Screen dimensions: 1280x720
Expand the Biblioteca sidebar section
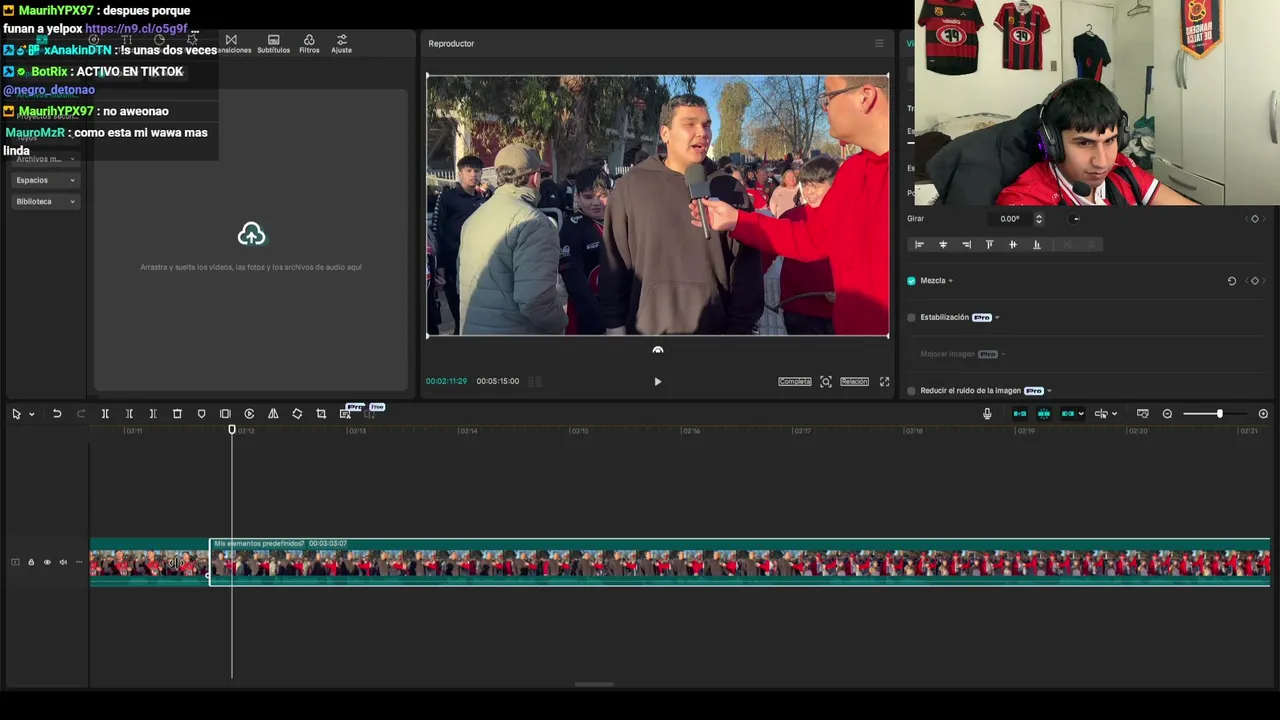[x=45, y=201]
